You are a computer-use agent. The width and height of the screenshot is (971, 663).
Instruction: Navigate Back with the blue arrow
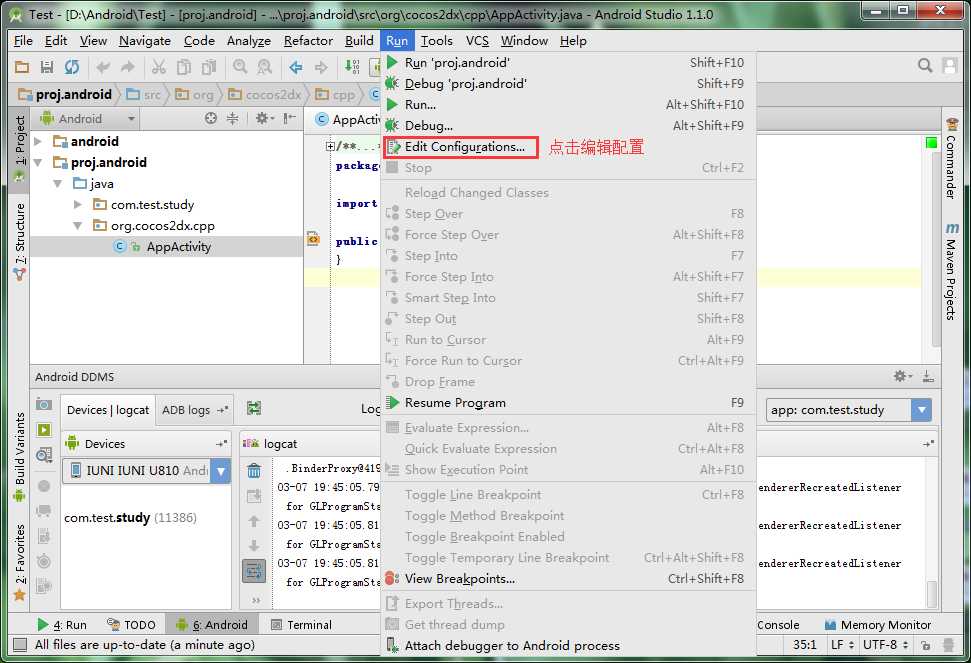pyautogui.click(x=296, y=67)
